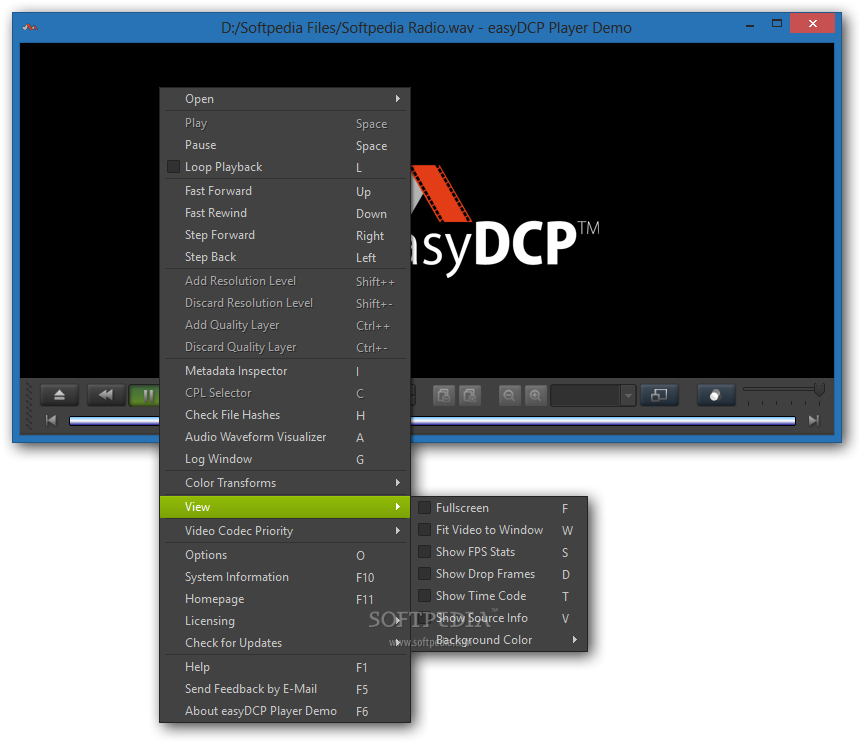Enable Show Time Code checkbox
Screen dimensions: 862x743
pos(424,596)
